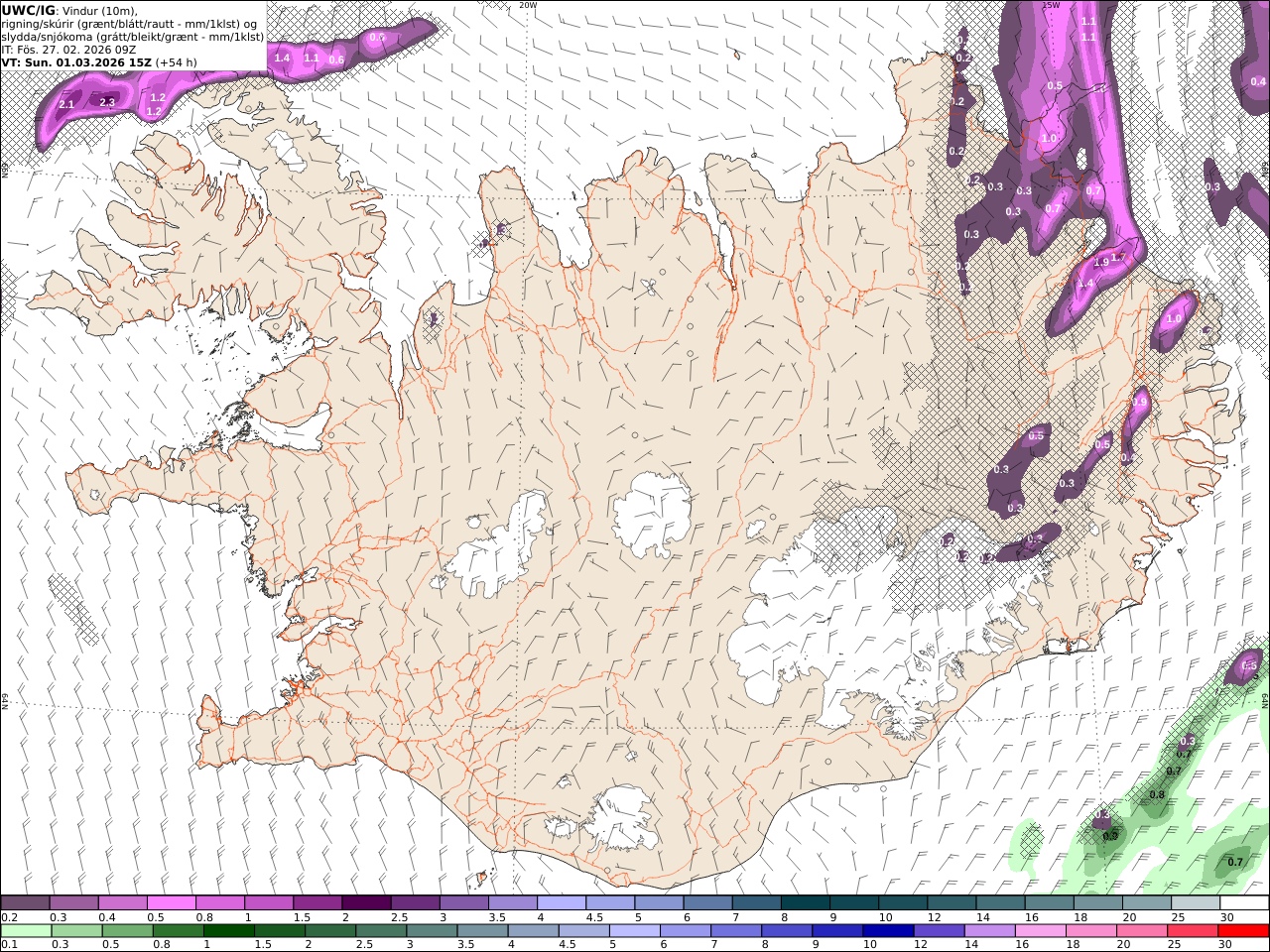1270x952 pixels.
Task: Click the 2.3 snowfall value on the map
Action: tap(107, 101)
